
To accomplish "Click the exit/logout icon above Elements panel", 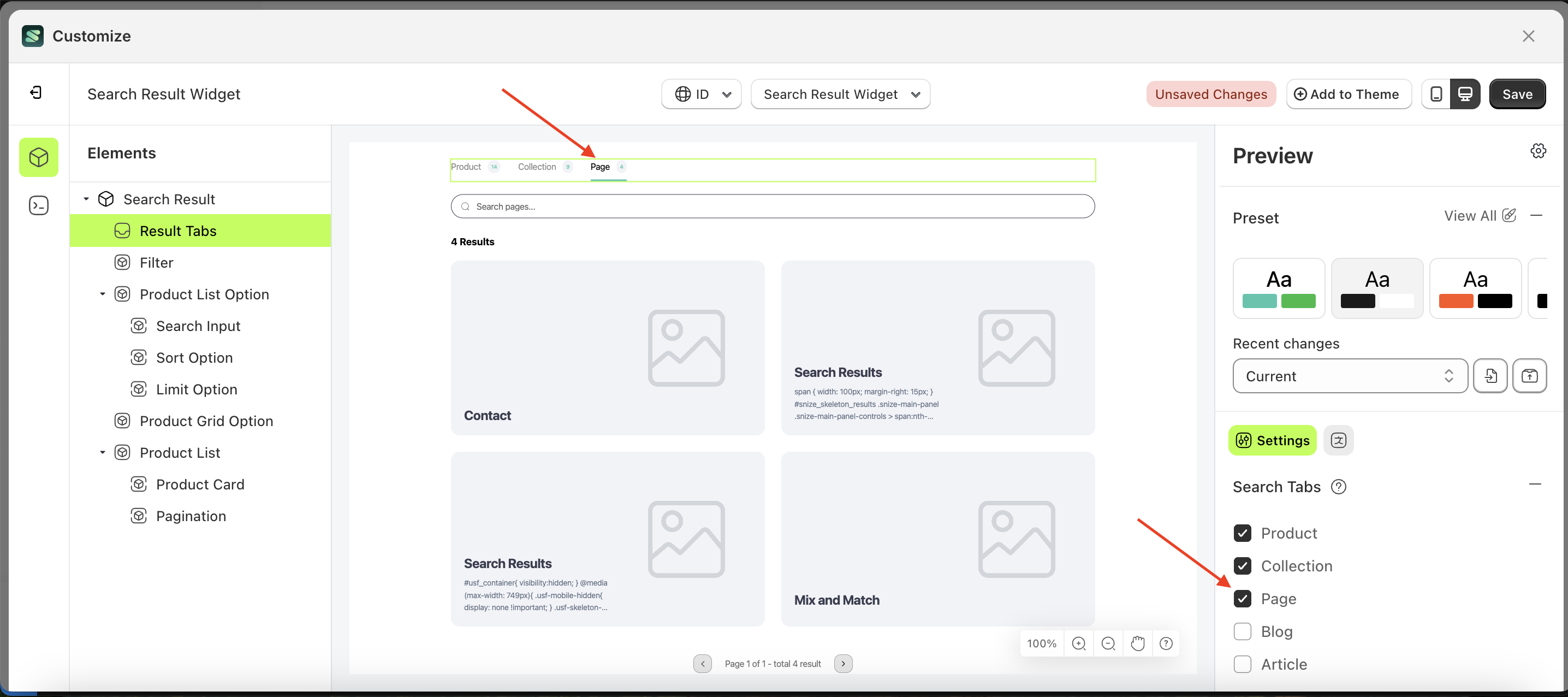I will tap(37, 92).
